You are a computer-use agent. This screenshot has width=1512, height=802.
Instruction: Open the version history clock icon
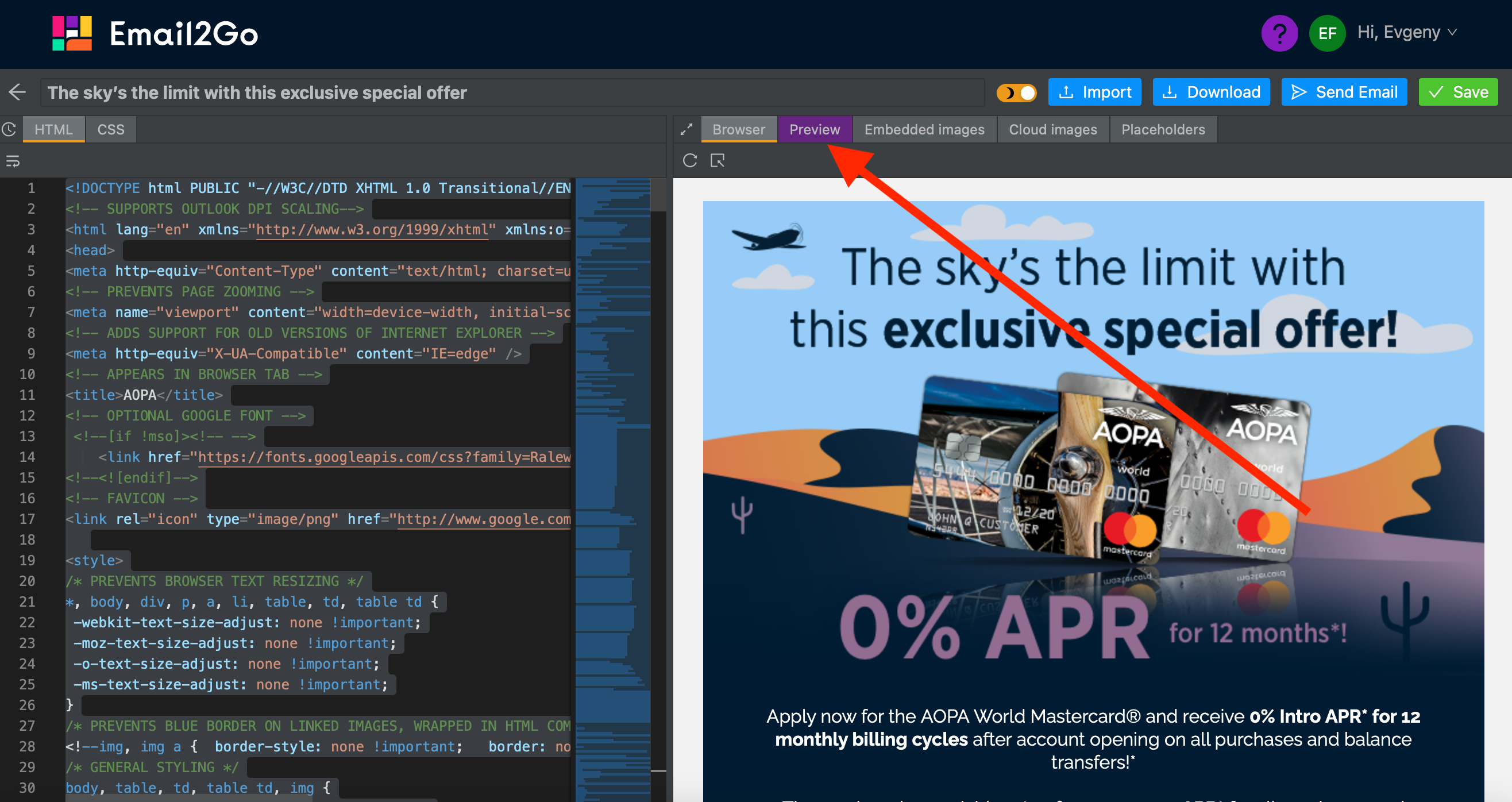(x=9, y=129)
